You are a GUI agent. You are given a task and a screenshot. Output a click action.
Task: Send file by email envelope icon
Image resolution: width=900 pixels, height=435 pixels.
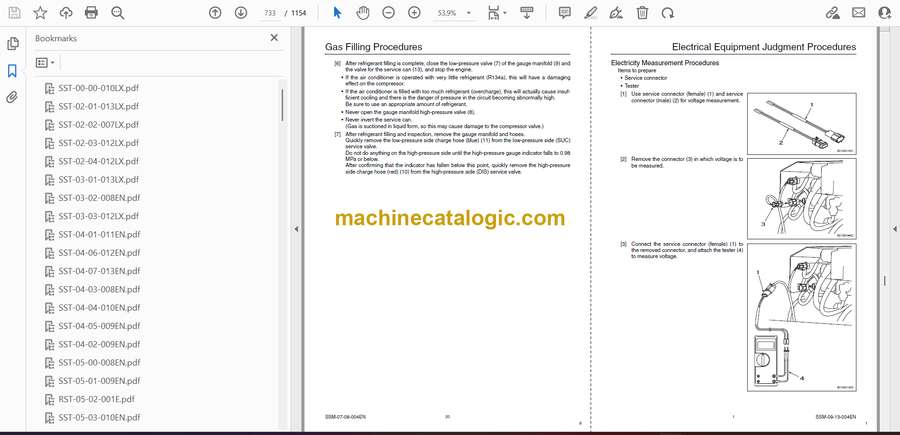[x=859, y=13]
